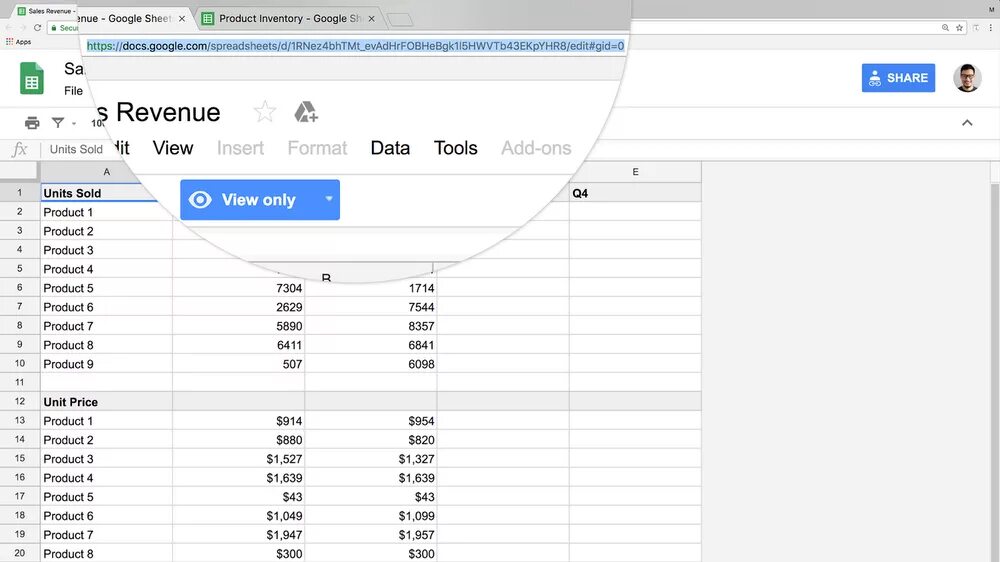Click the cell containing 507
Viewport: 1000px width, 562px height.
click(x=239, y=364)
